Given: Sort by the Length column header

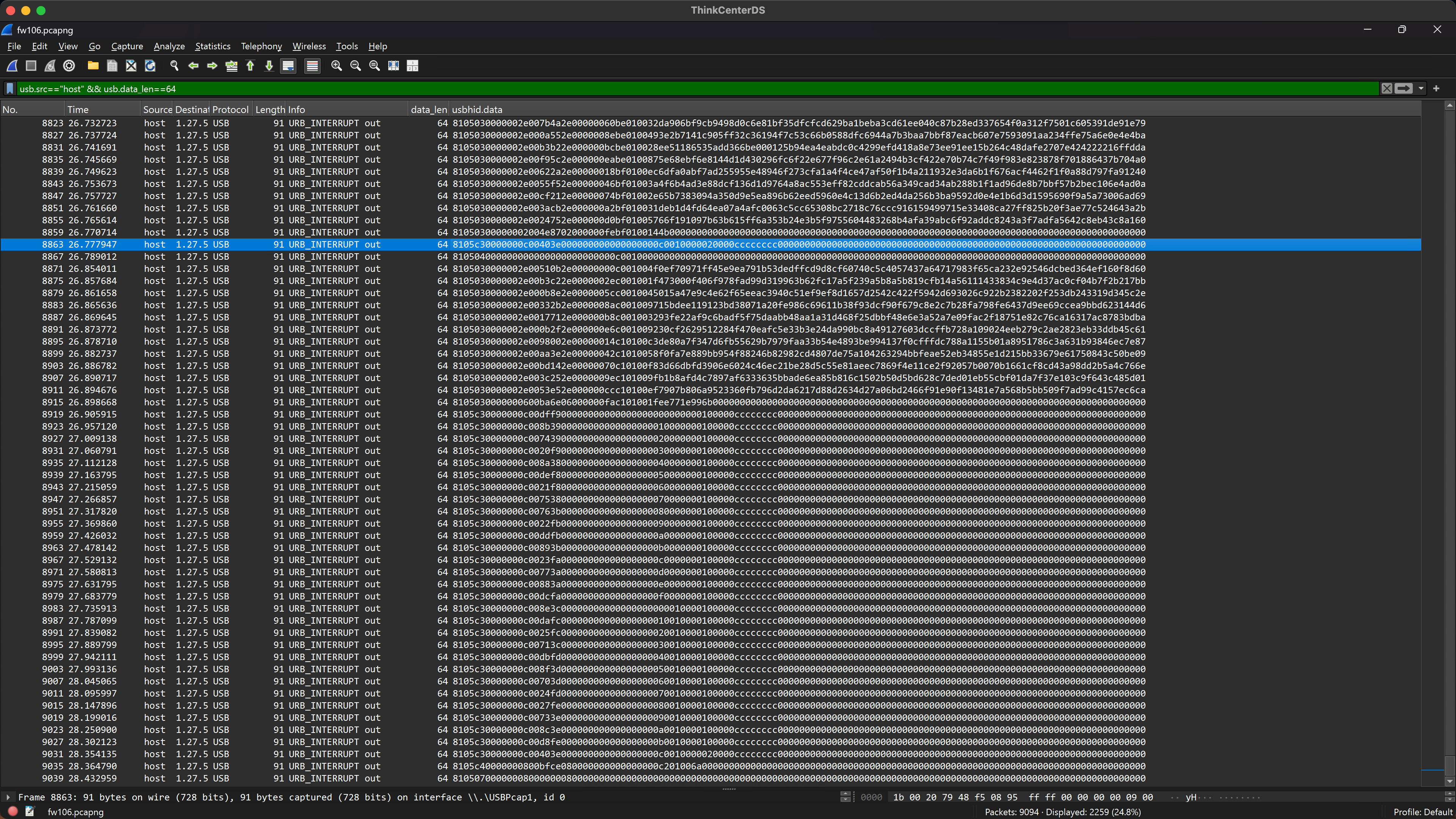Looking at the screenshot, I should click(x=270, y=110).
